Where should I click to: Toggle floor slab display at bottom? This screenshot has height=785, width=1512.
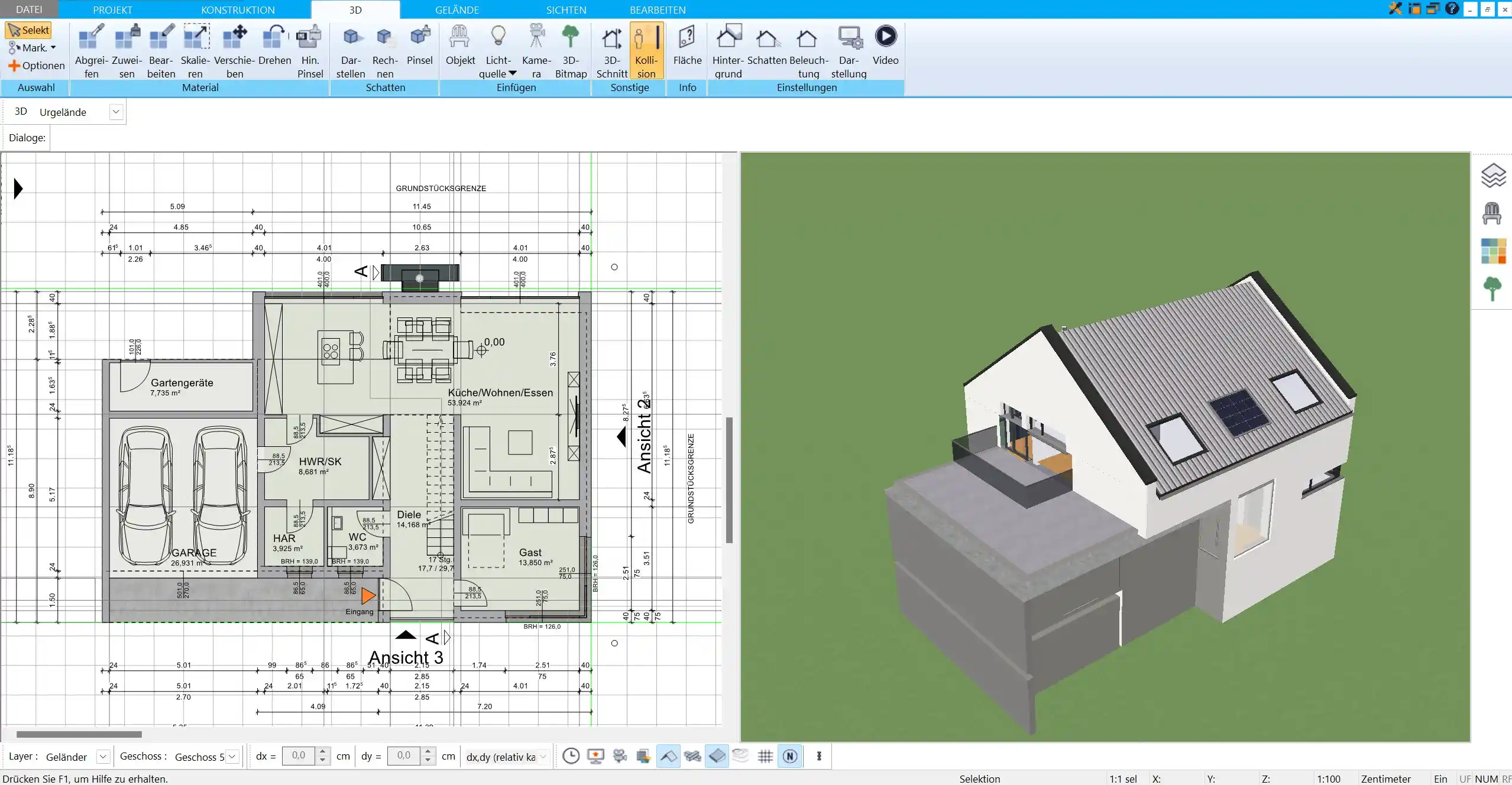[x=717, y=756]
